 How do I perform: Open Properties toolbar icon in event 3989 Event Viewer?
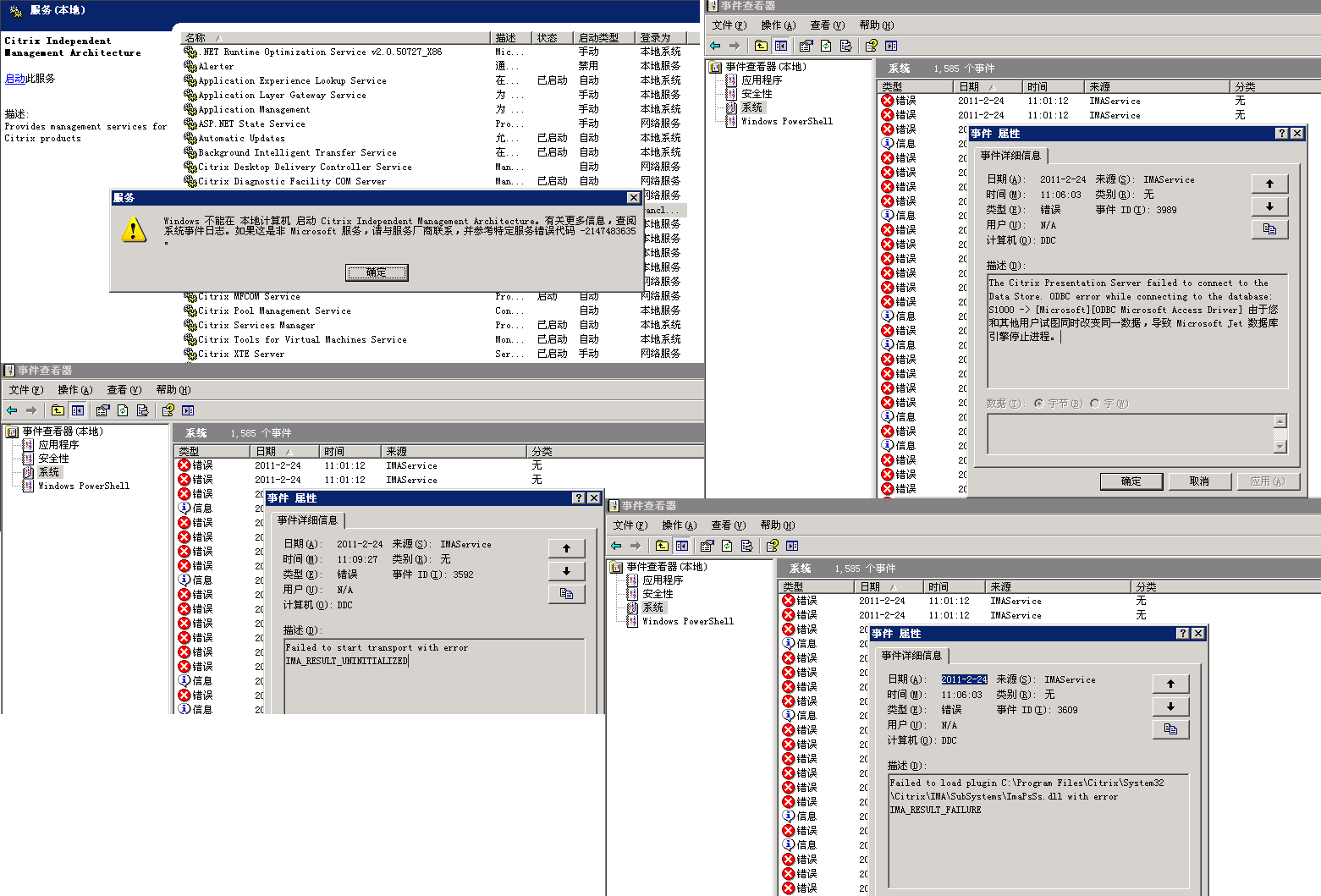tap(806, 46)
